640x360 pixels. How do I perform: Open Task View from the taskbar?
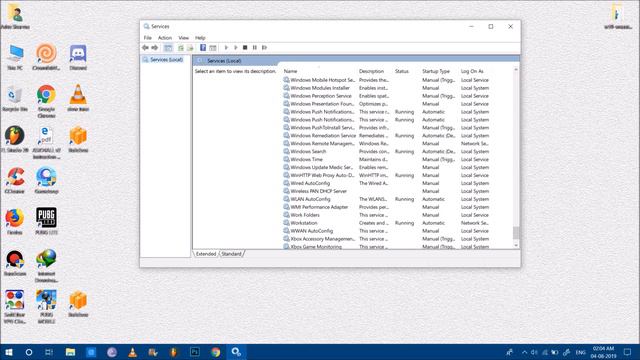tap(49, 352)
